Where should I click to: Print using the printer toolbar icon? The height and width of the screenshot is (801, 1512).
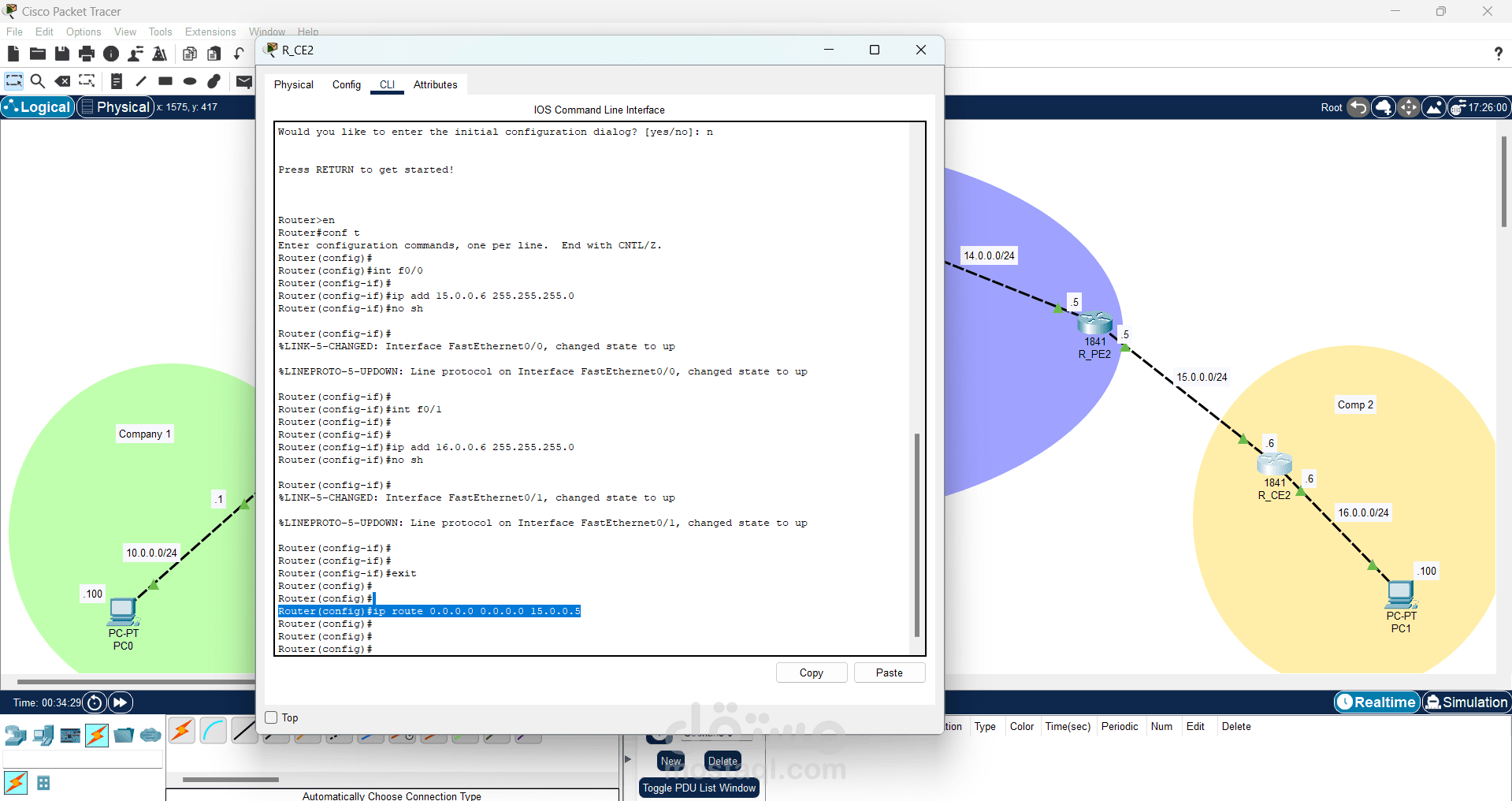pyautogui.click(x=87, y=54)
